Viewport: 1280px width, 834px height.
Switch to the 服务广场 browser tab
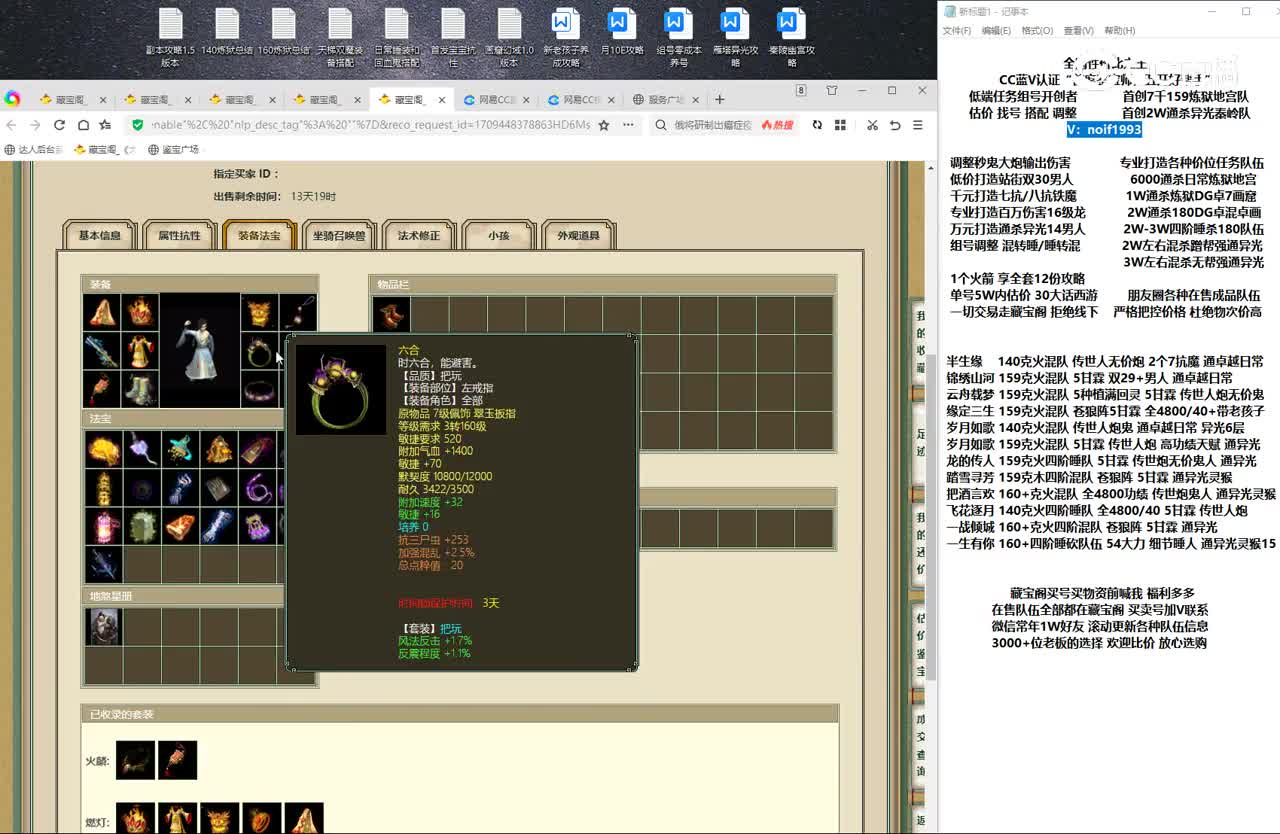[665, 99]
